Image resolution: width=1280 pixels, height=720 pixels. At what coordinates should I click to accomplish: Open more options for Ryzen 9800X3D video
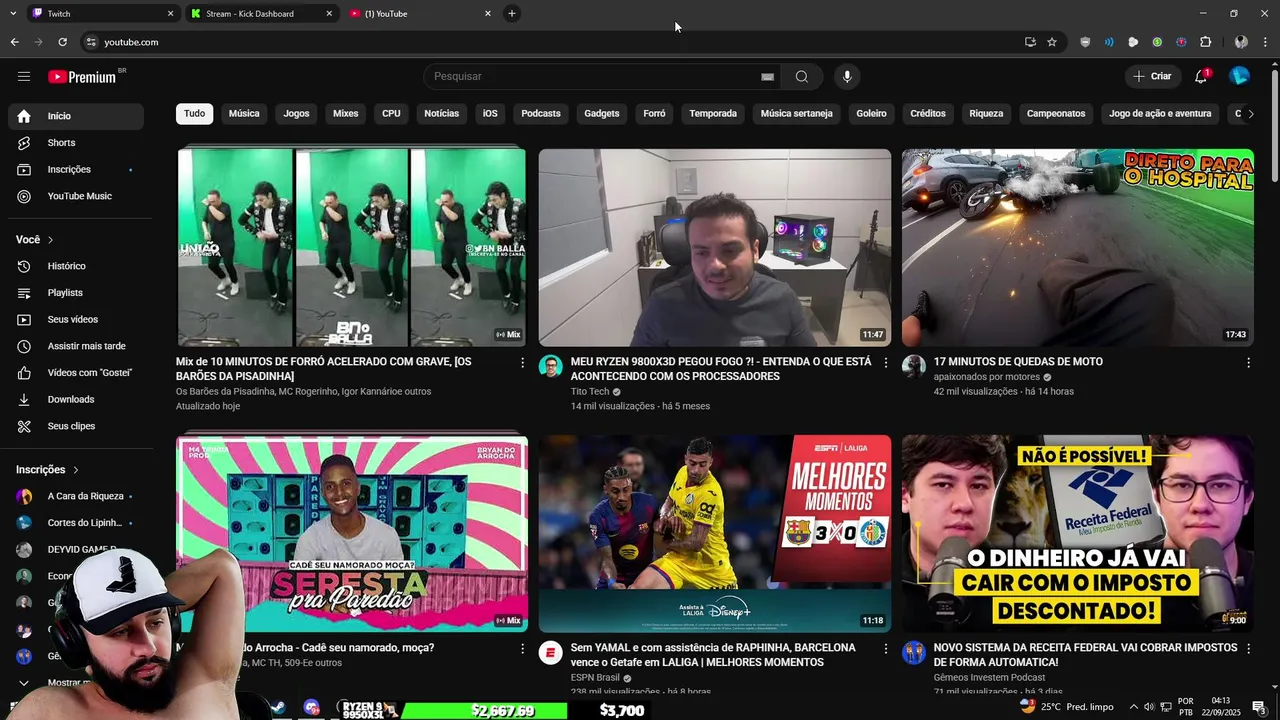pos(885,363)
